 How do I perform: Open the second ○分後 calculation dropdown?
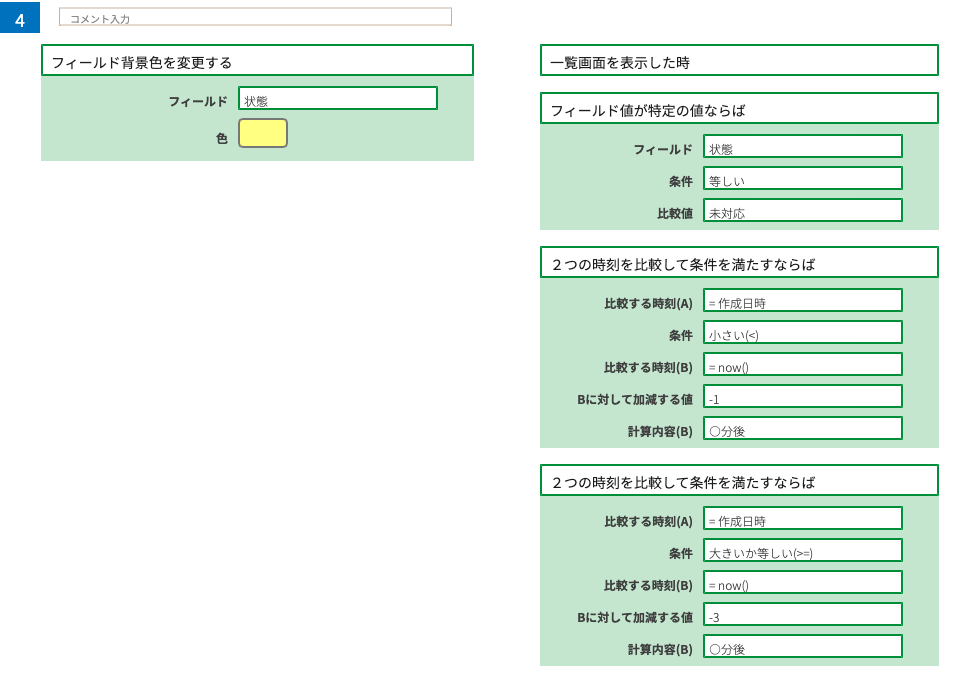[x=803, y=646]
